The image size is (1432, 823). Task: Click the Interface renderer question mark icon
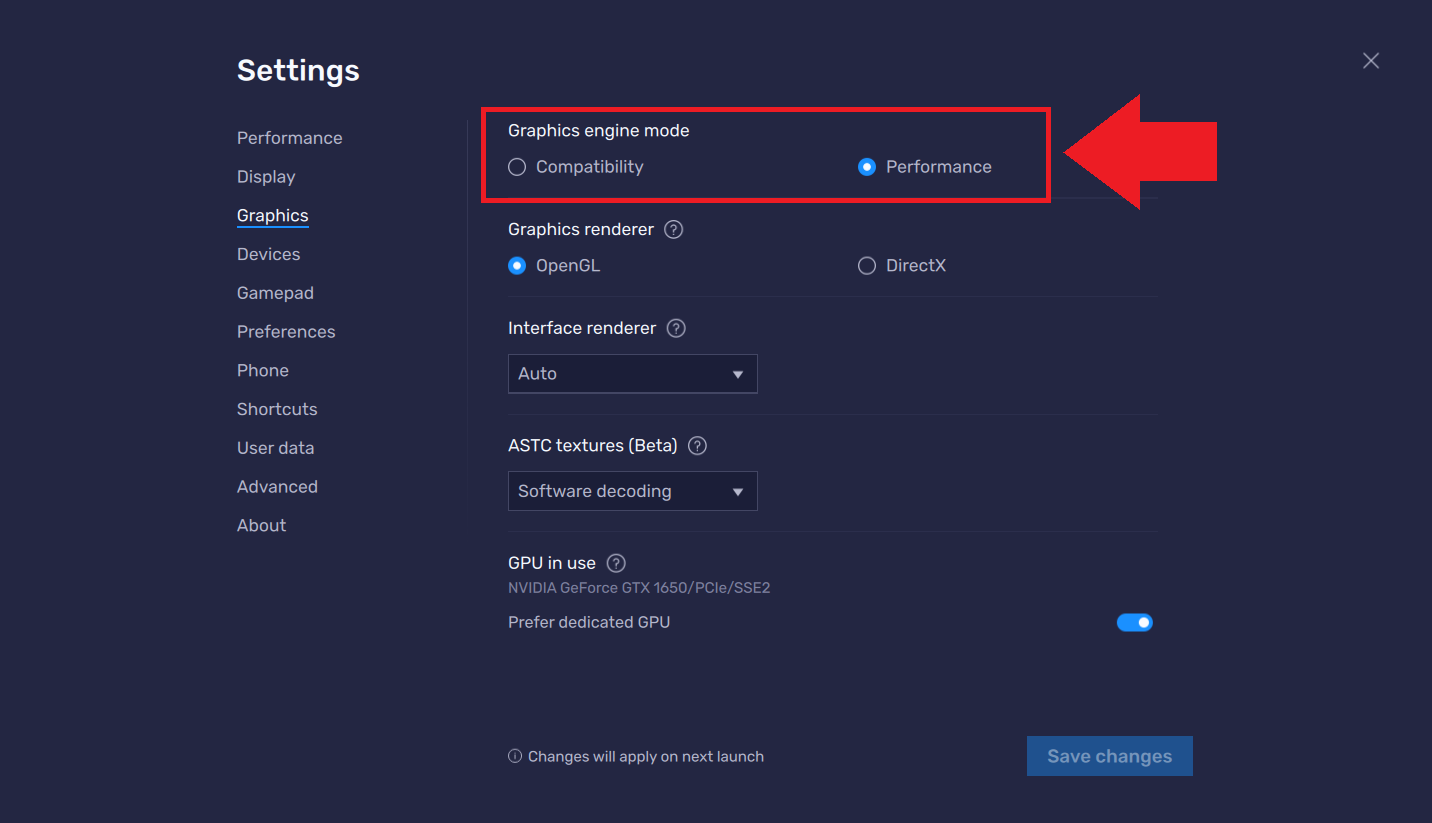point(675,328)
